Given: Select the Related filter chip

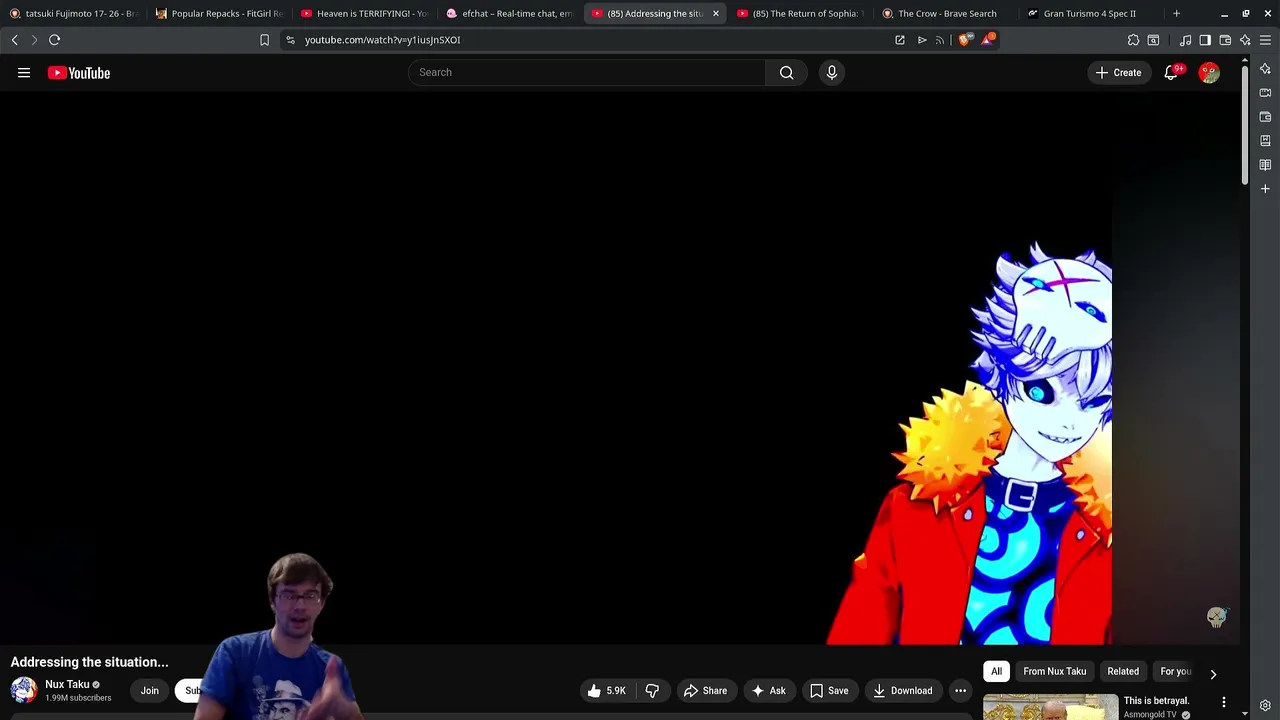Looking at the screenshot, I should (x=1123, y=671).
